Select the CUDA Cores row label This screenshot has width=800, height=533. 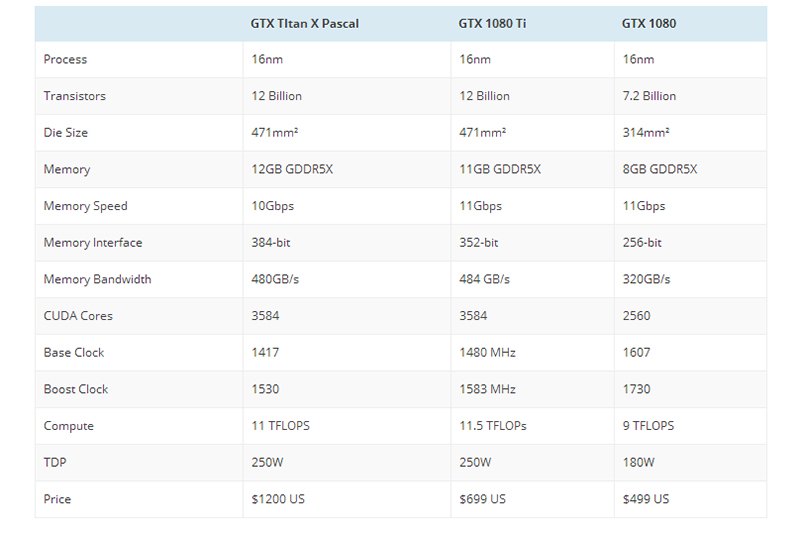78,316
